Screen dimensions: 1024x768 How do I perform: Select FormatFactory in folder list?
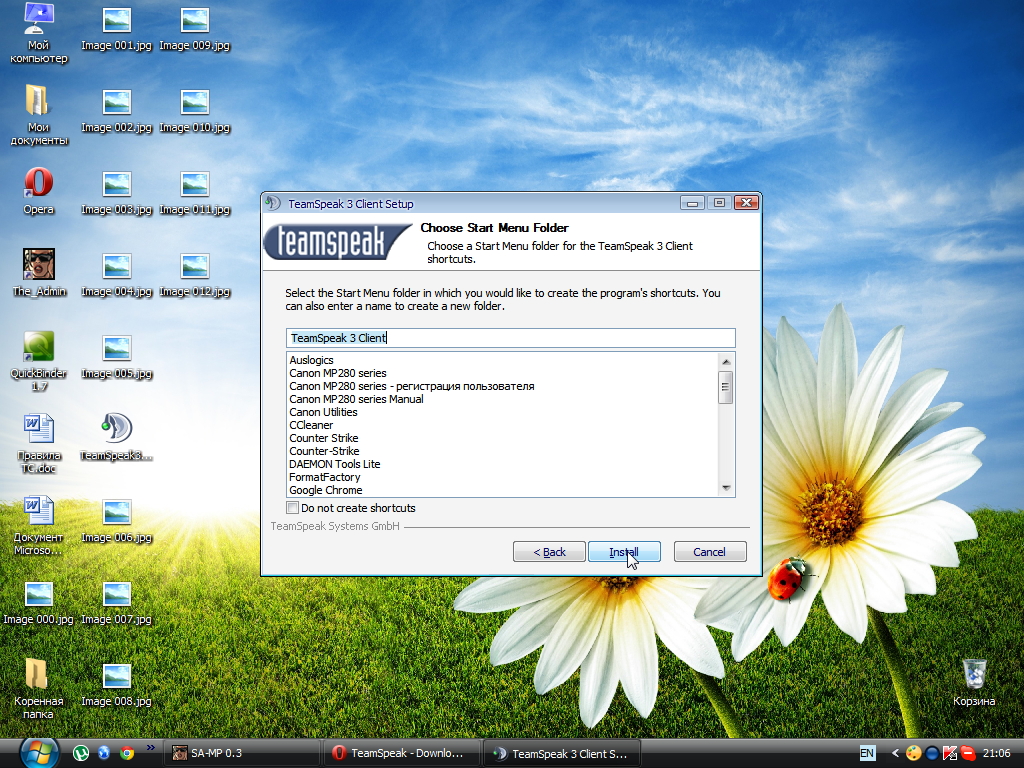pyautogui.click(x=325, y=477)
